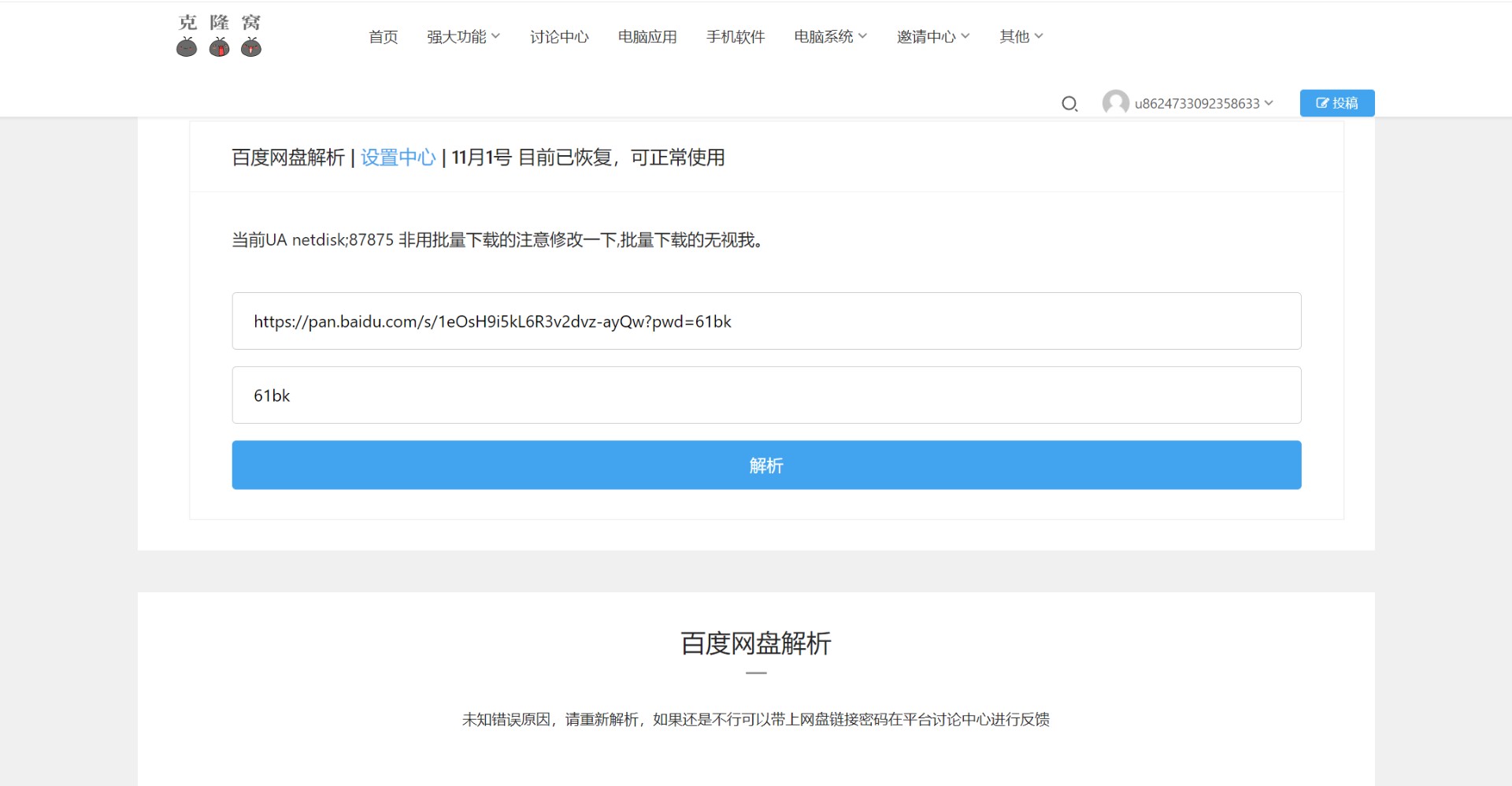Screen dimensions: 1512x786
Task: Expand the 强大功能 dropdown menu
Action: pyautogui.click(x=463, y=36)
